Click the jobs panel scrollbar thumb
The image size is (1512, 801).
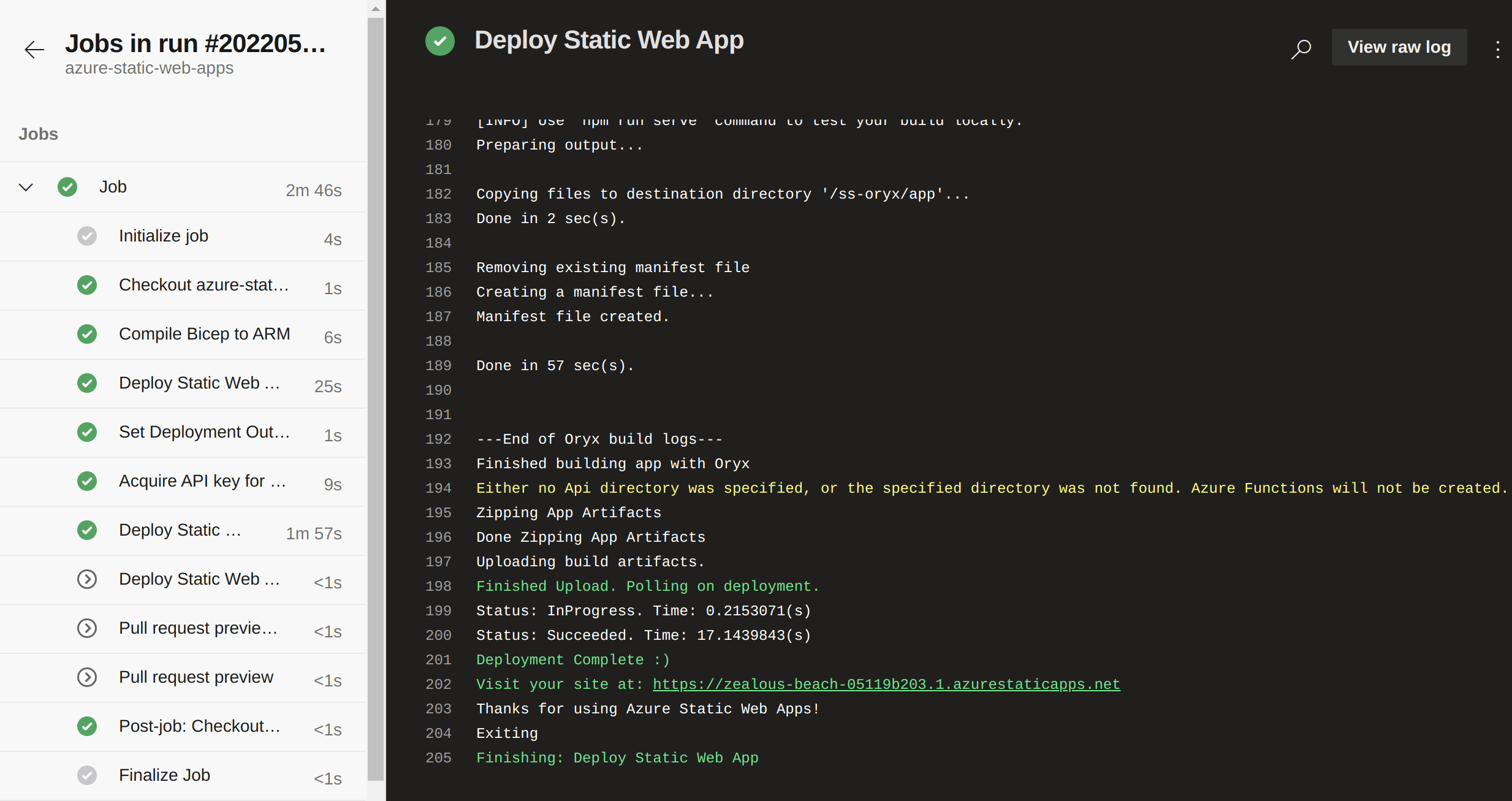click(x=376, y=398)
